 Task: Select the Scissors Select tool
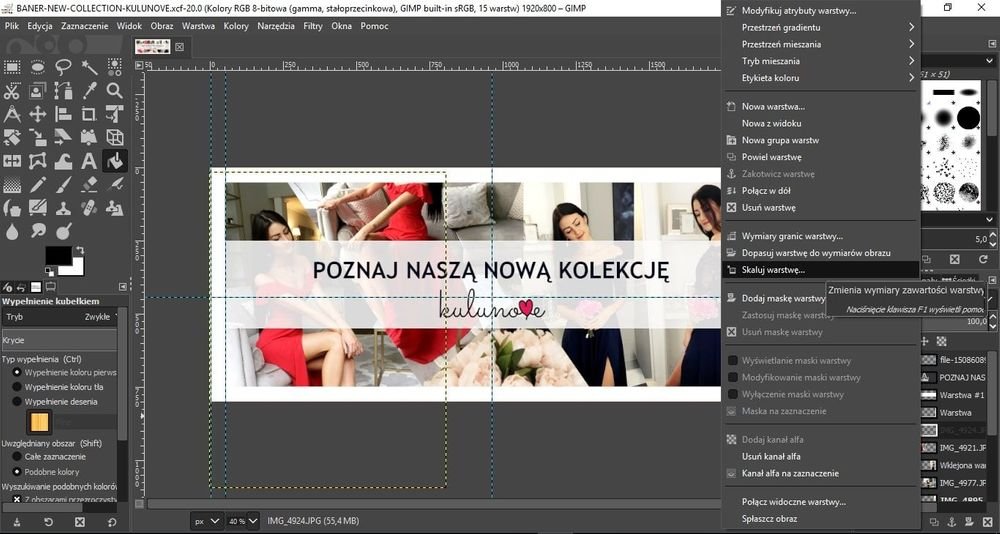pos(12,91)
